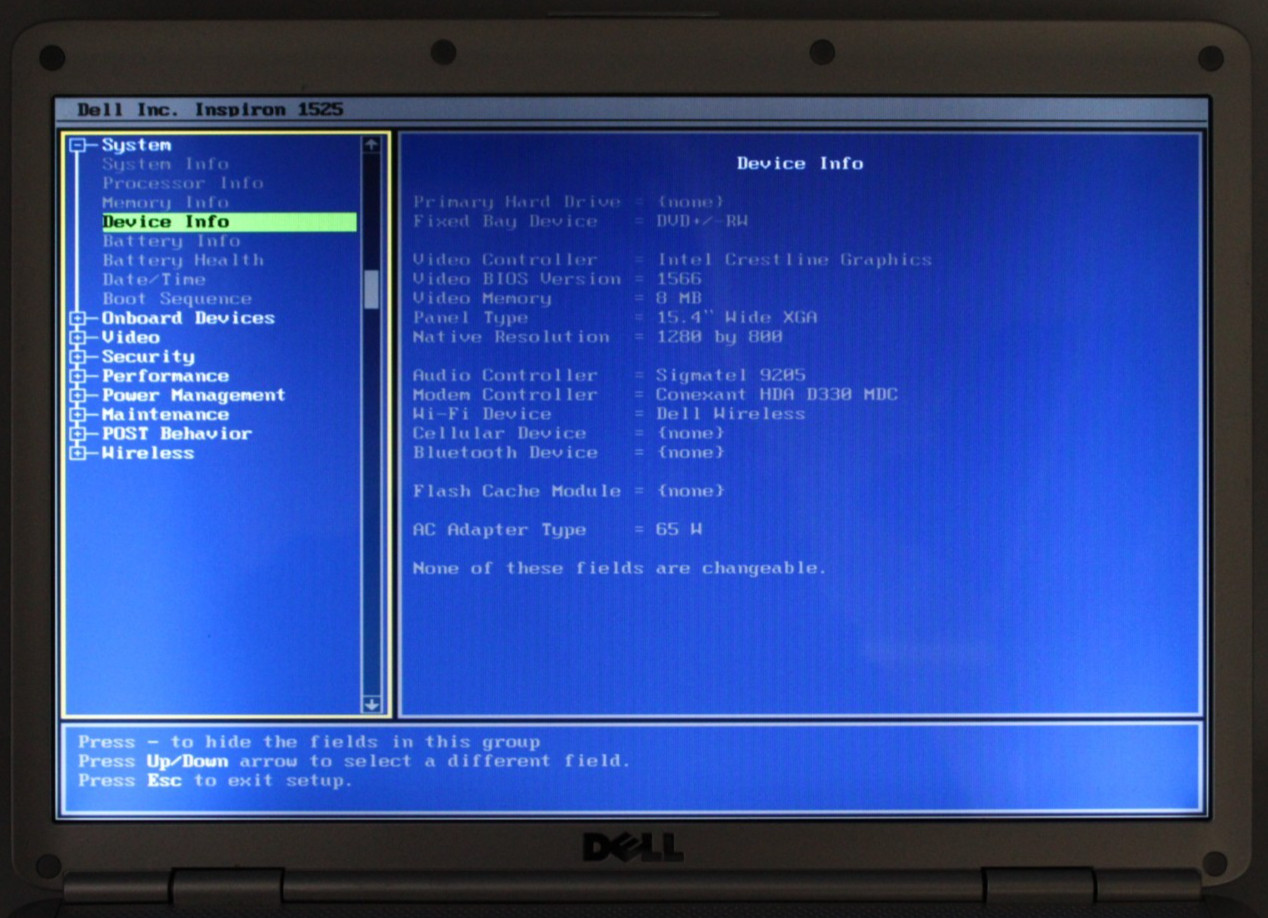Click the Security label
The height and width of the screenshot is (918, 1268).
point(148,357)
